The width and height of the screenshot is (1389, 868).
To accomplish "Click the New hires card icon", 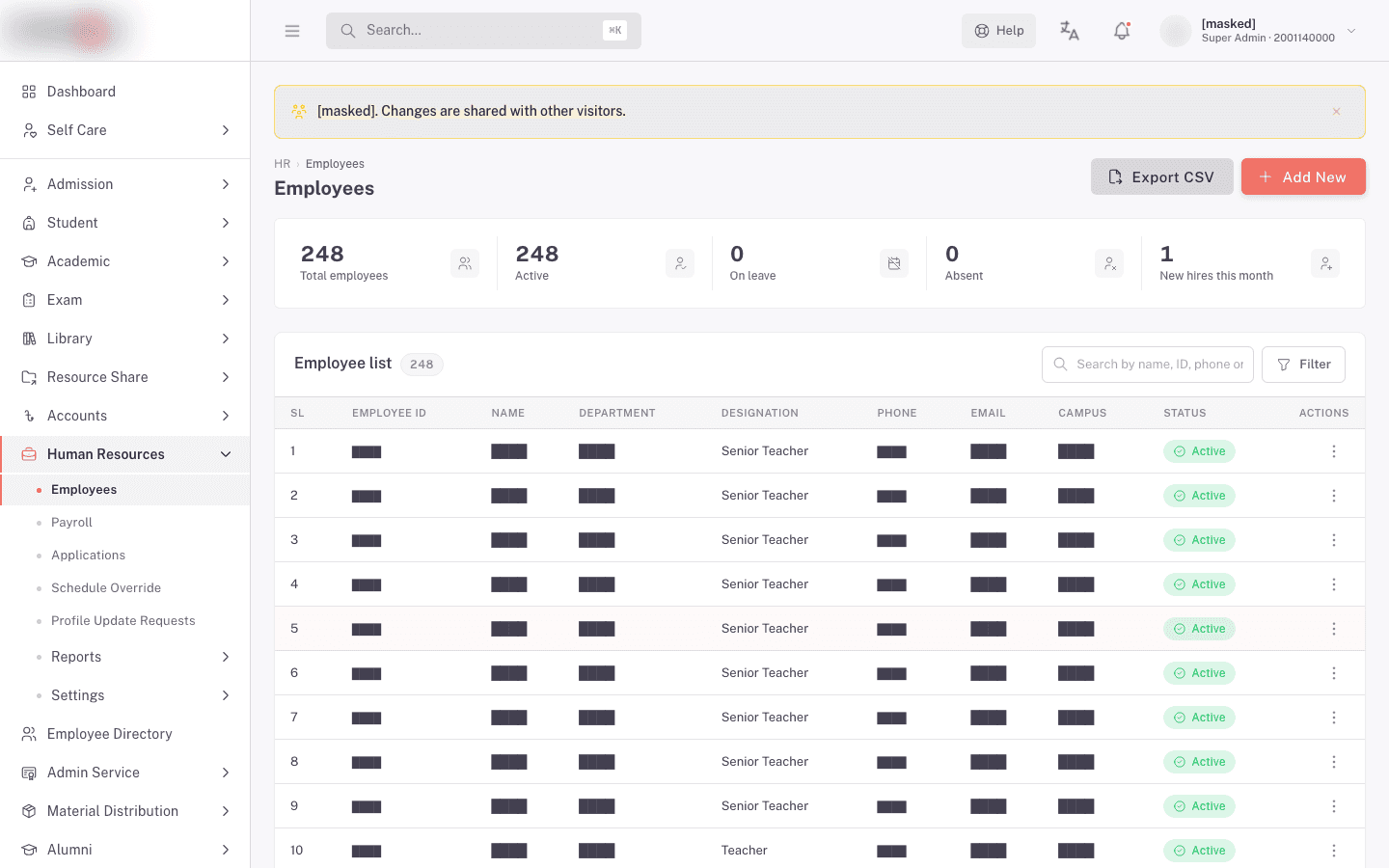I will pos(1325,263).
